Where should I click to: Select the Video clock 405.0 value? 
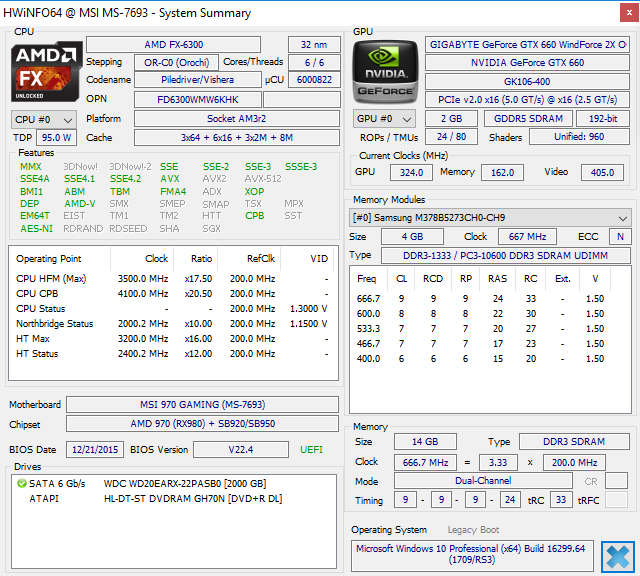click(602, 173)
